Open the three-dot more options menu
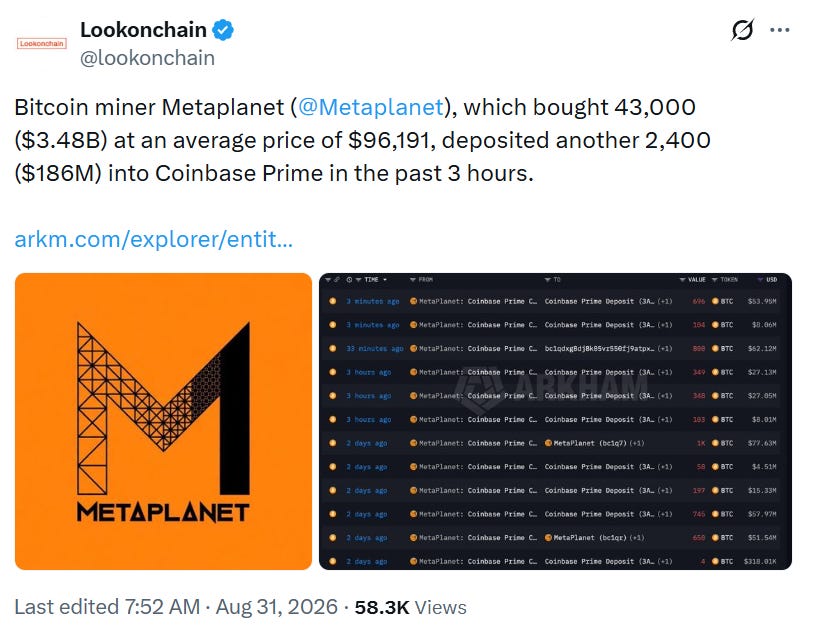 pos(780,30)
